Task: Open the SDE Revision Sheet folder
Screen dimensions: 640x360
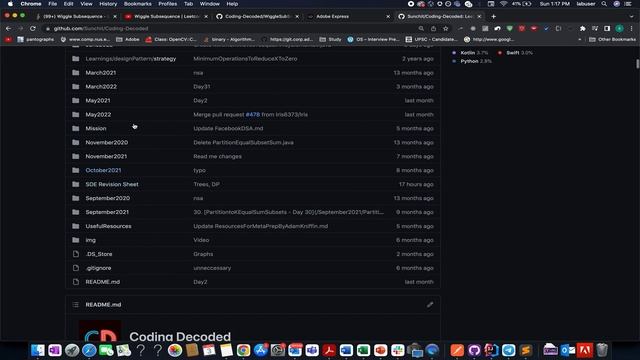Action: [x=112, y=184]
